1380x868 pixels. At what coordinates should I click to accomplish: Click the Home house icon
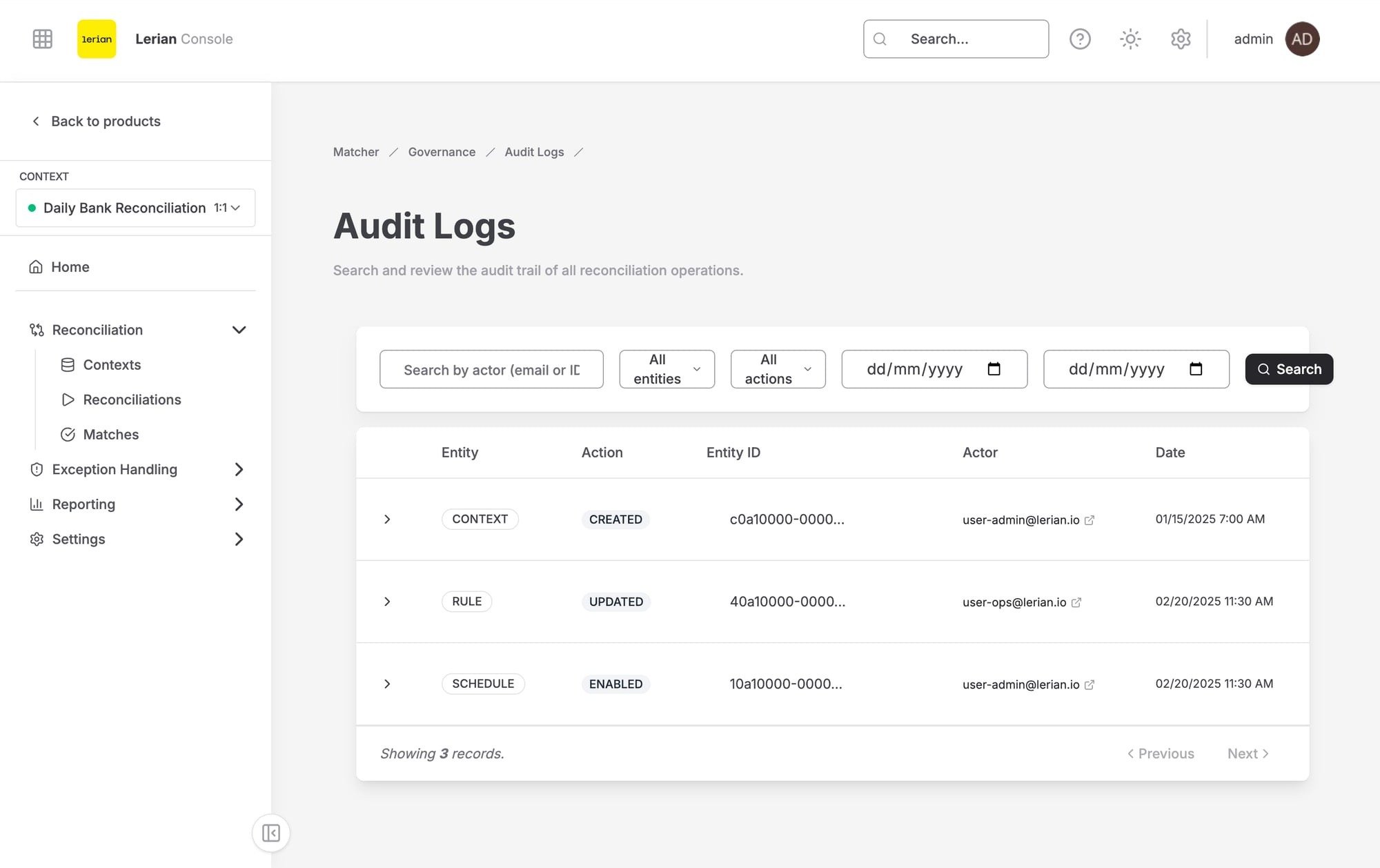pyautogui.click(x=36, y=267)
